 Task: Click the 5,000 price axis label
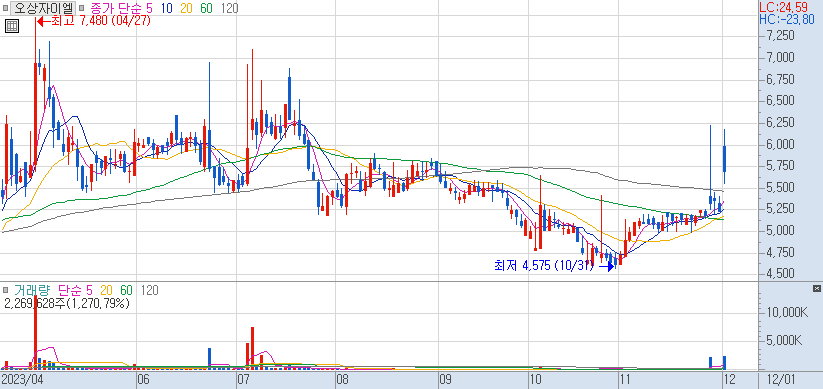pos(780,230)
